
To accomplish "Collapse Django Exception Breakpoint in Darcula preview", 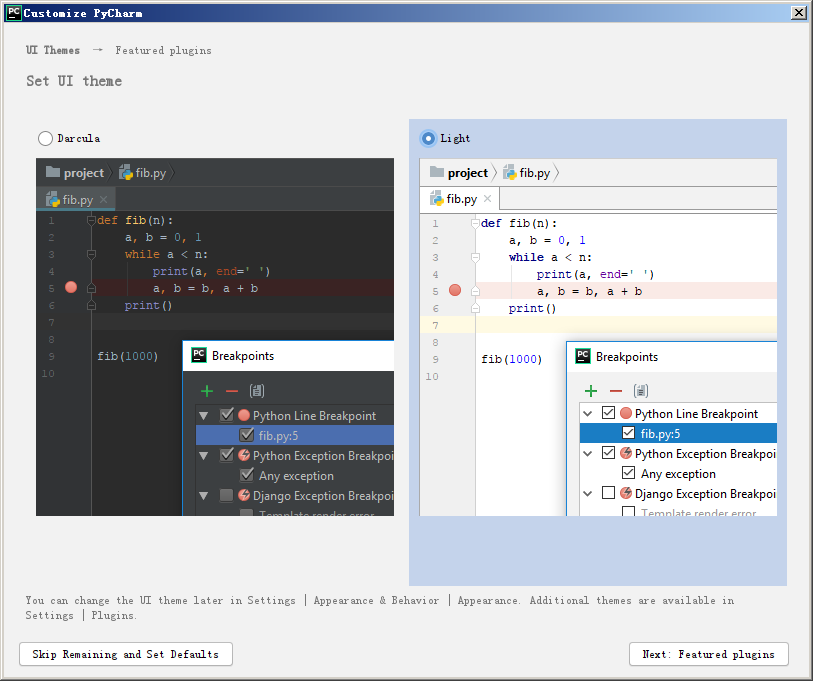I will pyautogui.click(x=204, y=496).
